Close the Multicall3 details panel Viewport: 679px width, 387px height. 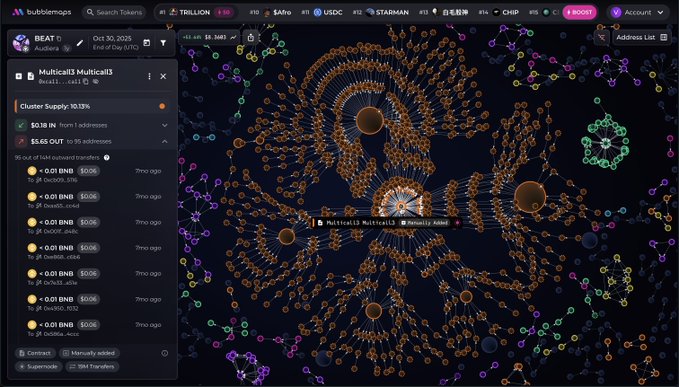(163, 76)
